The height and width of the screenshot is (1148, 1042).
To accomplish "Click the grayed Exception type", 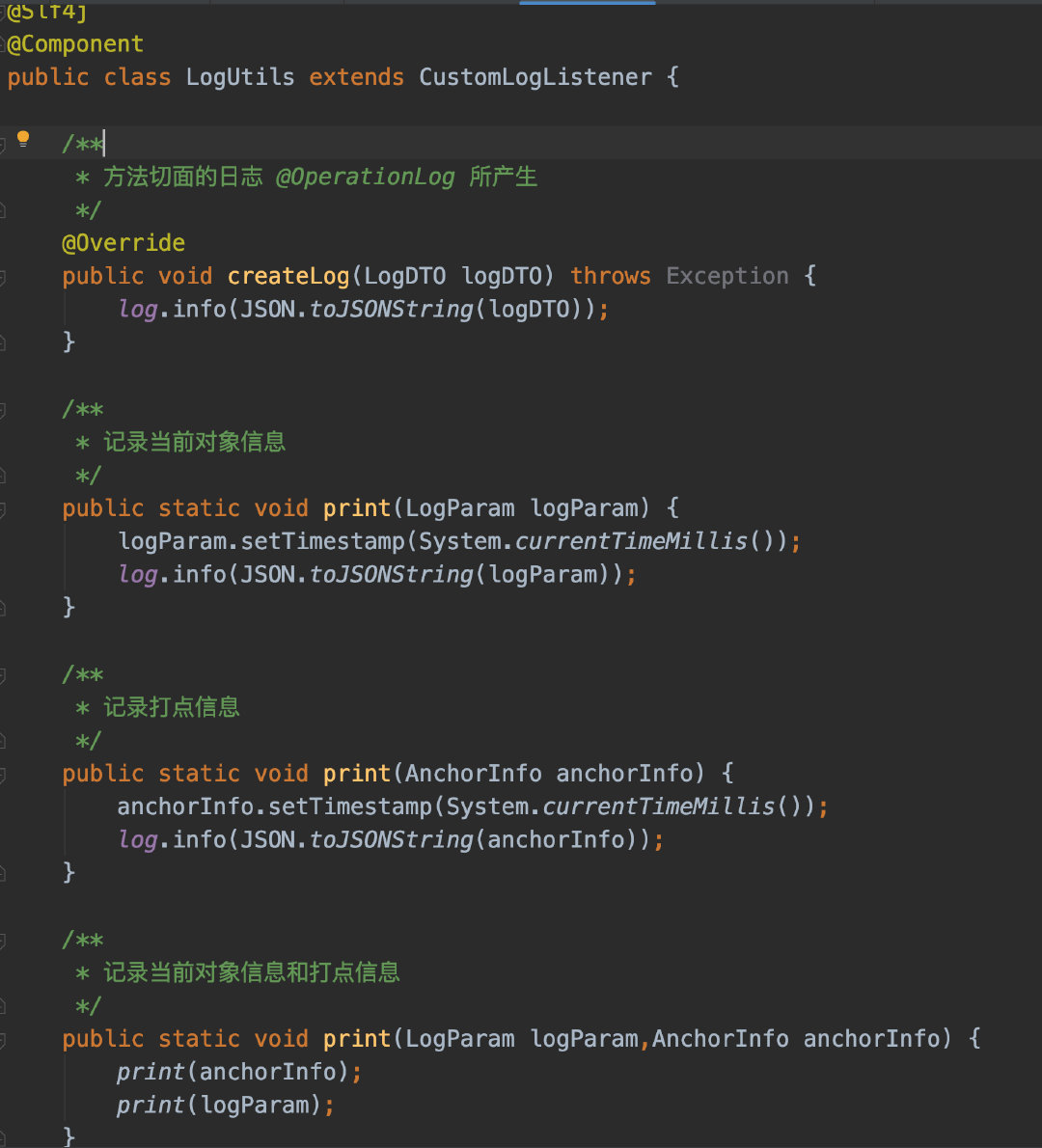I will pyautogui.click(x=727, y=276).
